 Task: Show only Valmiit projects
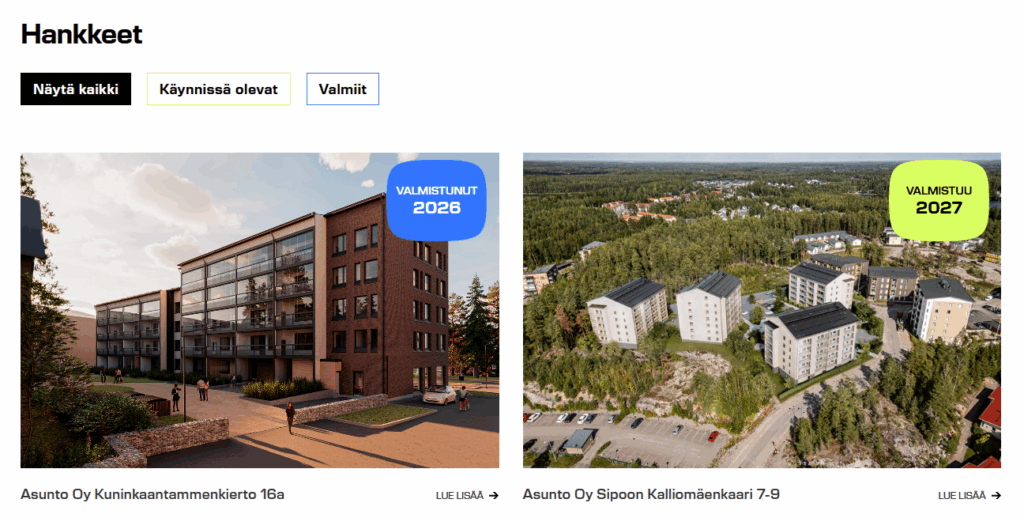tap(343, 89)
